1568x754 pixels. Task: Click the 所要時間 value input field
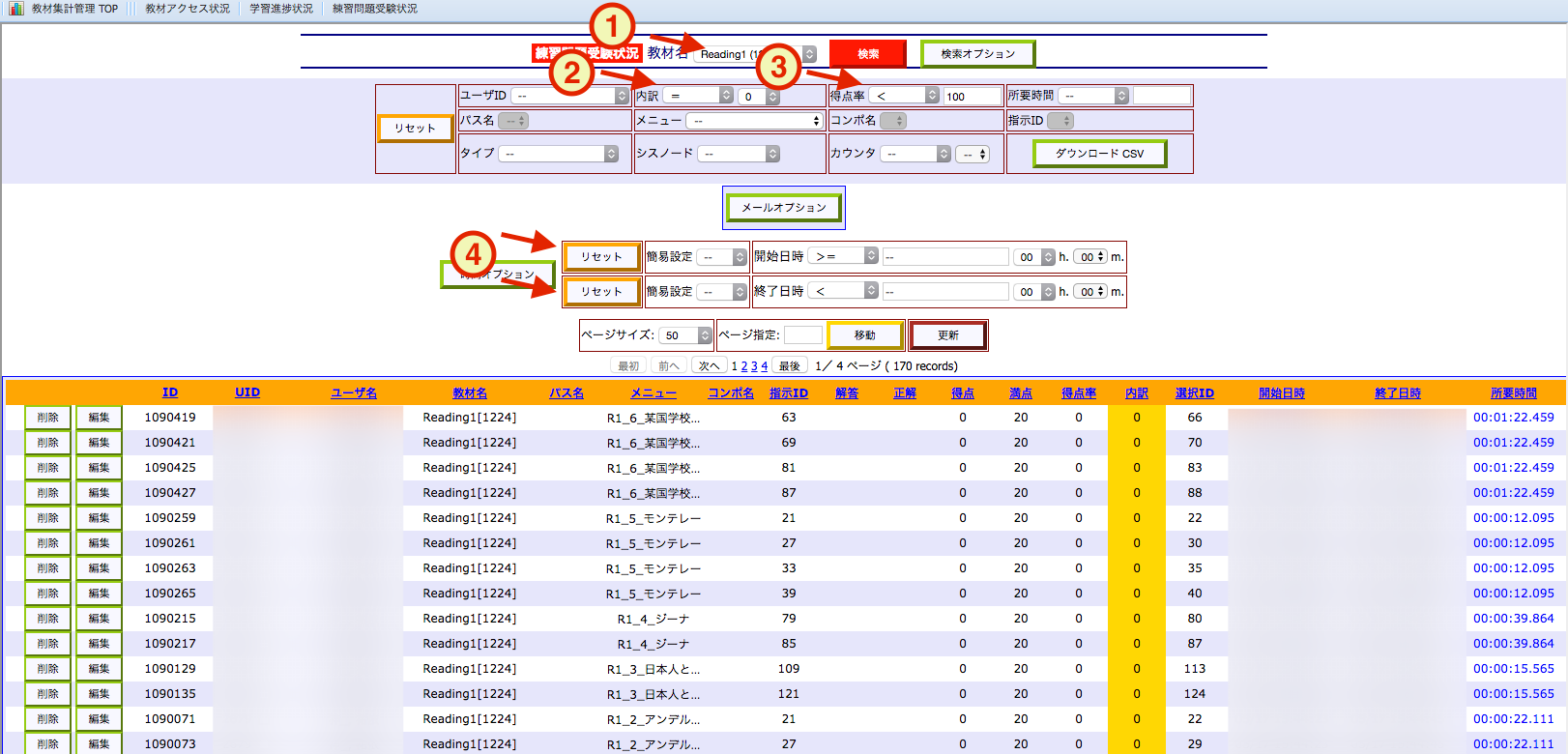pyautogui.click(x=1162, y=96)
